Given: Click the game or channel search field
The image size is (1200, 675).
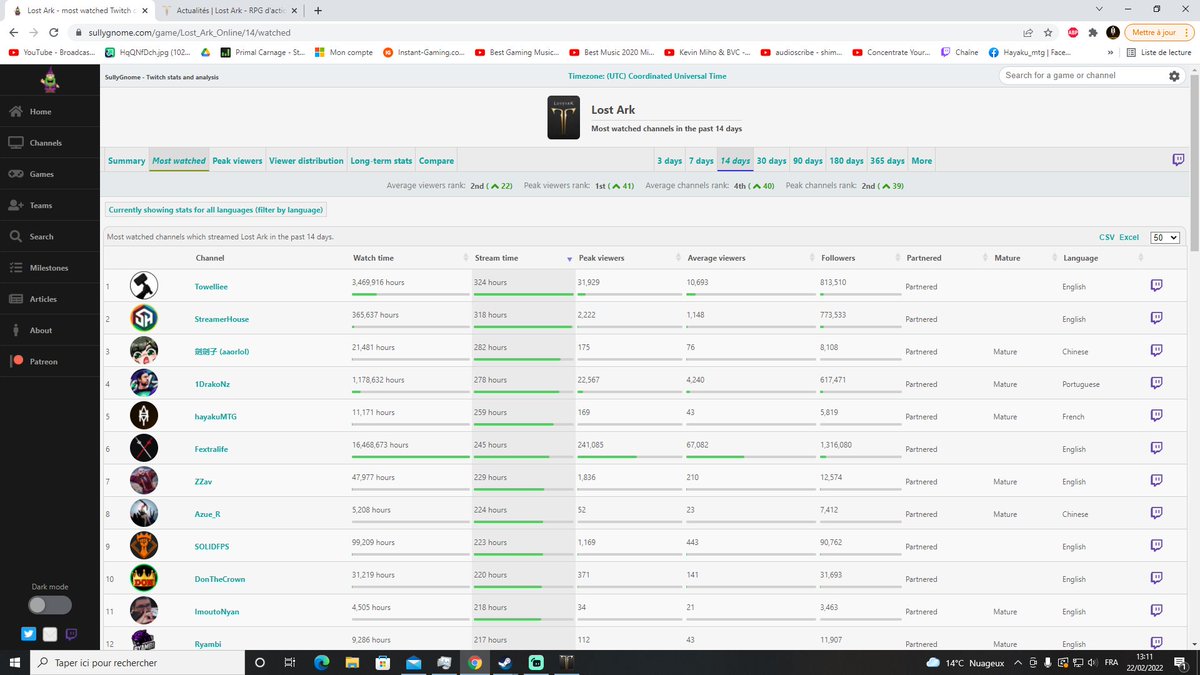Looking at the screenshot, I should pyautogui.click(x=1083, y=76).
